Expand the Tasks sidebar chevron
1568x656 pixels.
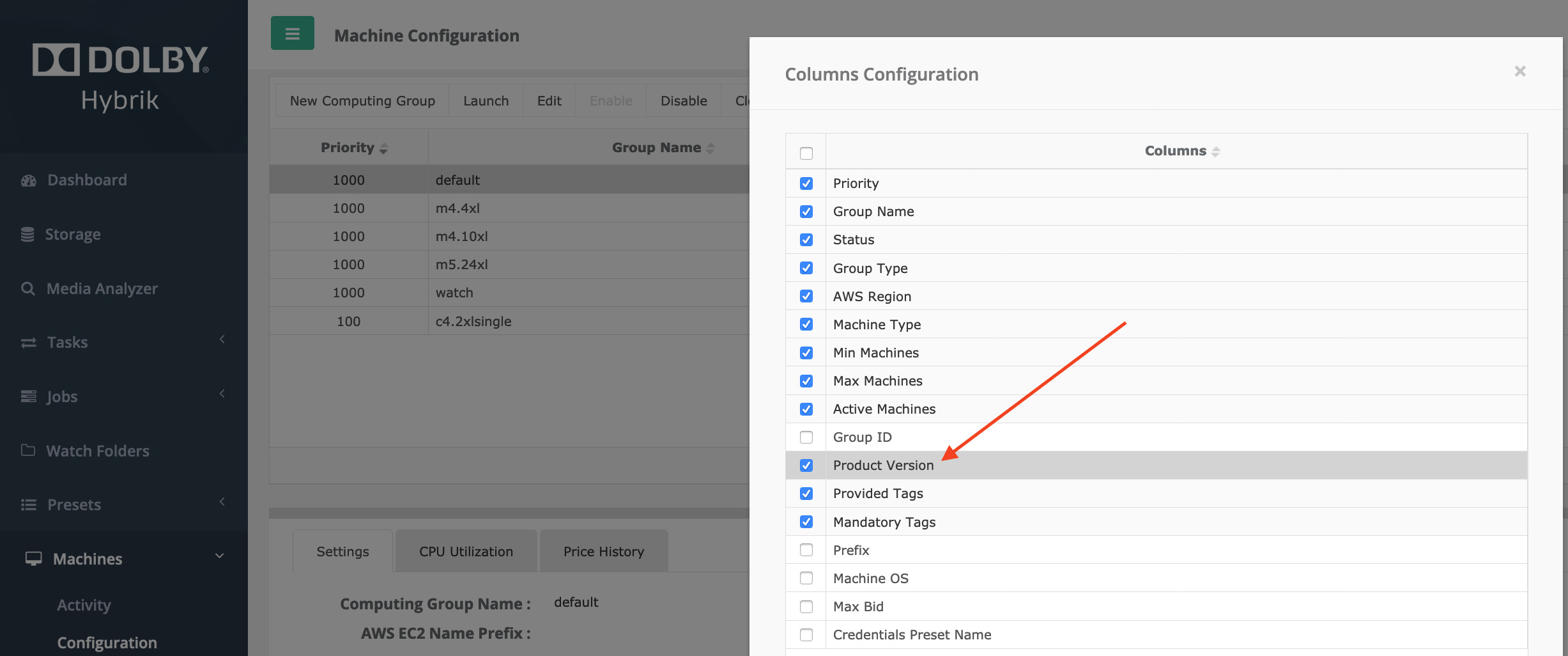222,340
